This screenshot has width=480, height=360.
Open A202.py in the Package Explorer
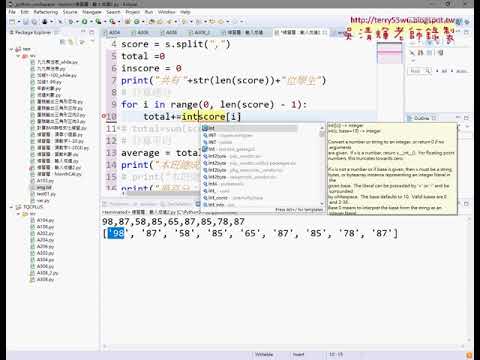(45, 233)
